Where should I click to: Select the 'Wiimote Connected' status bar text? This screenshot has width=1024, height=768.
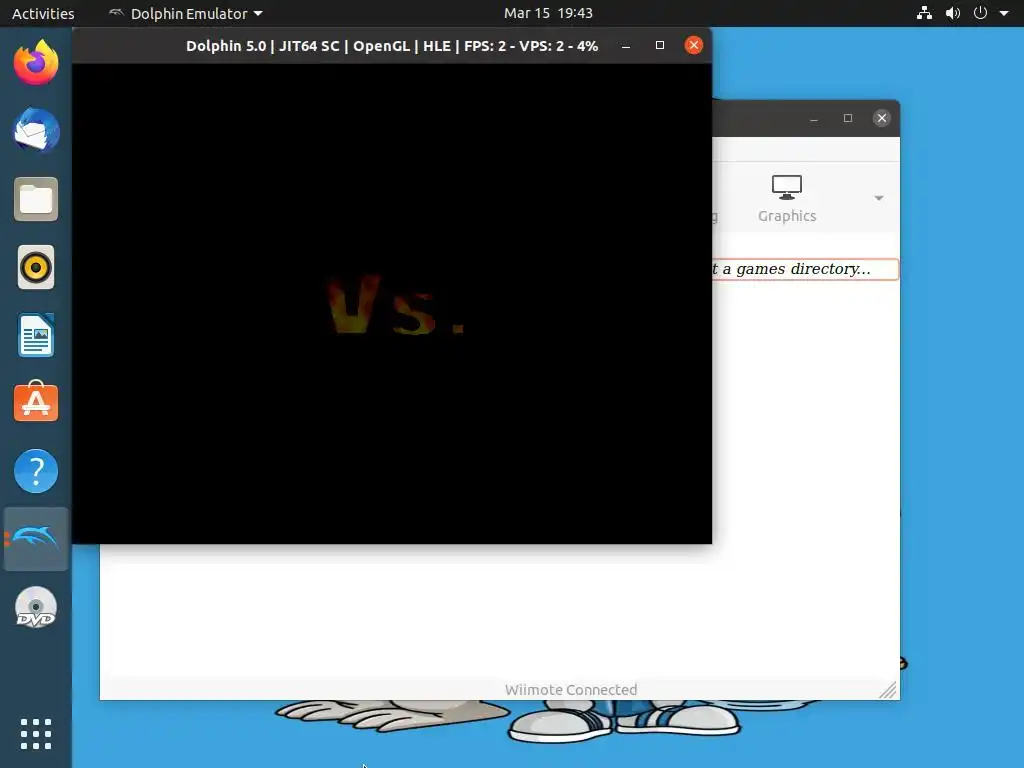click(571, 690)
